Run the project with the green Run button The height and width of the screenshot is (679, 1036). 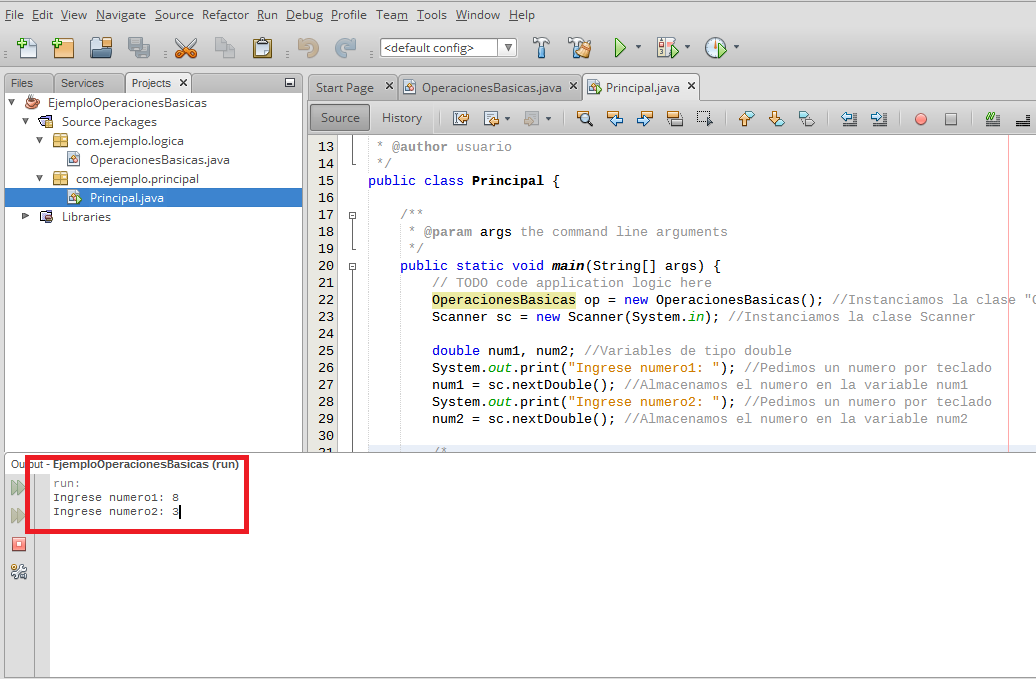(x=621, y=47)
